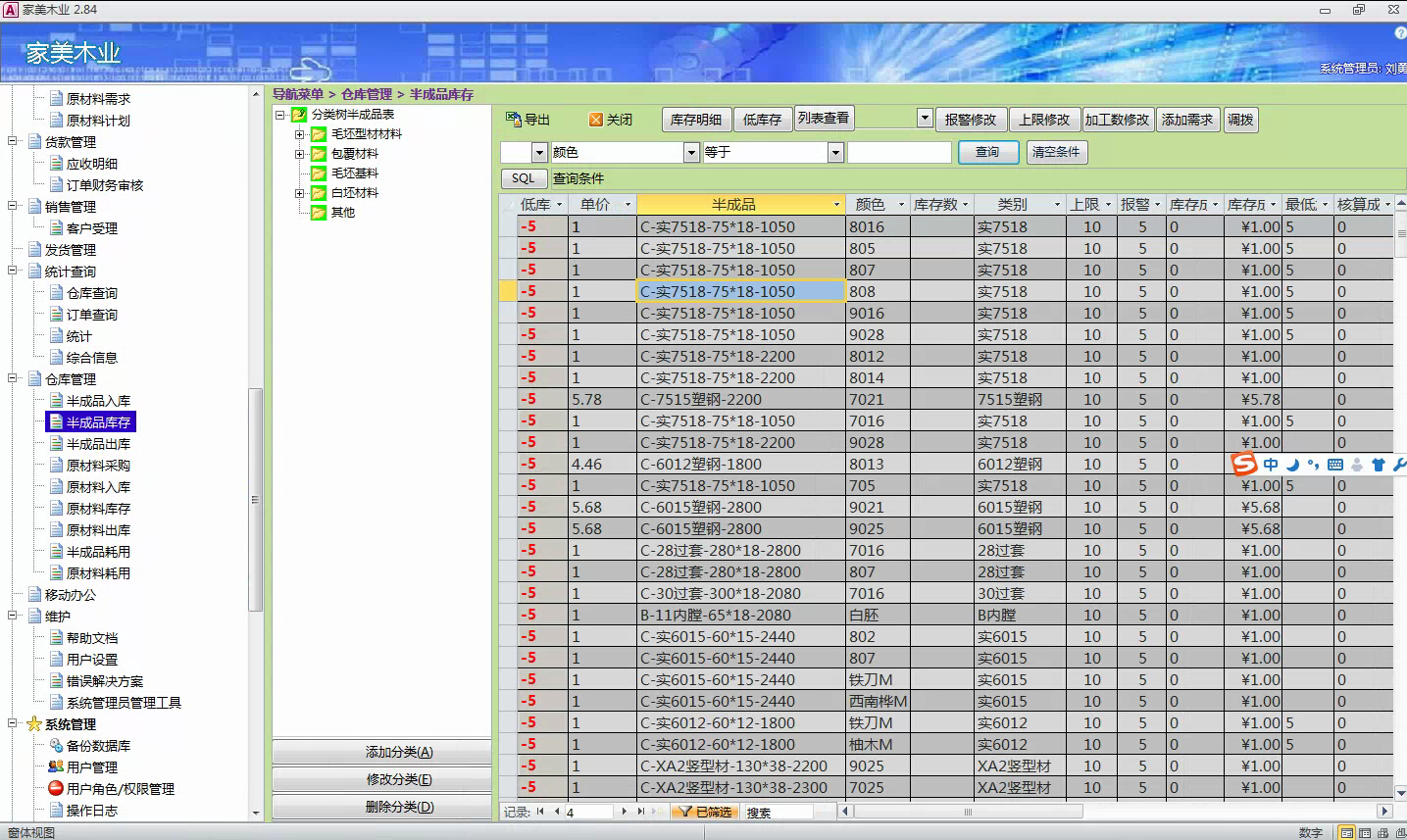Click the 备份数据库 icon
This screenshot has height=840, width=1407.
pyautogui.click(x=56, y=745)
